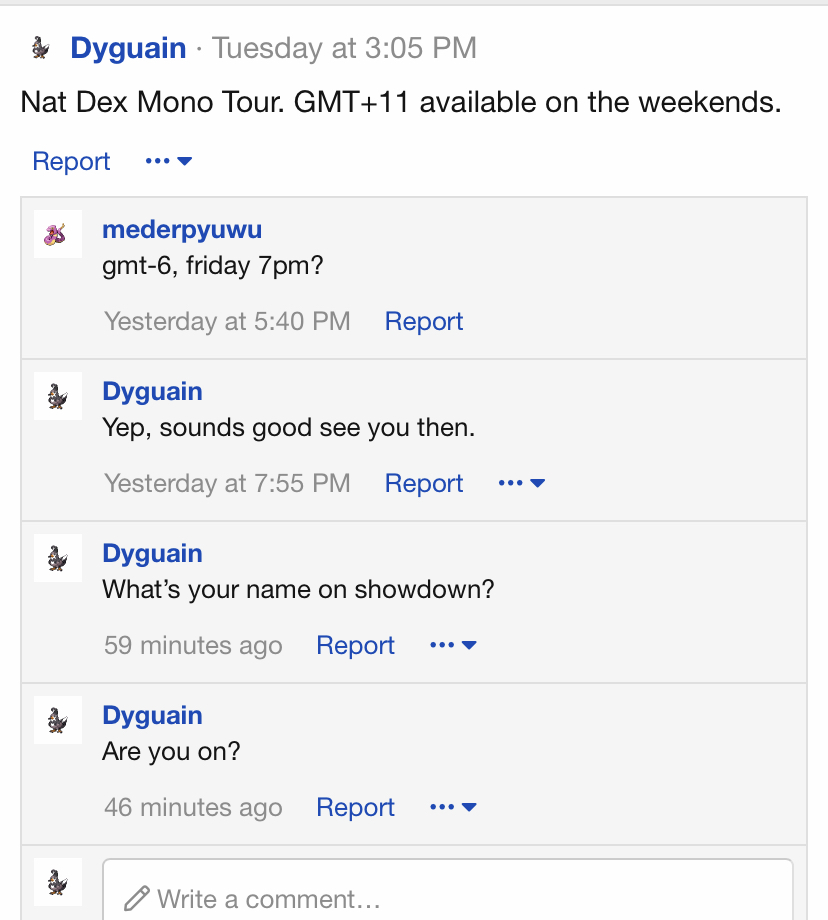Expand options menu on "What's your name" comment
This screenshot has height=920, width=828.
pyautogui.click(x=453, y=645)
